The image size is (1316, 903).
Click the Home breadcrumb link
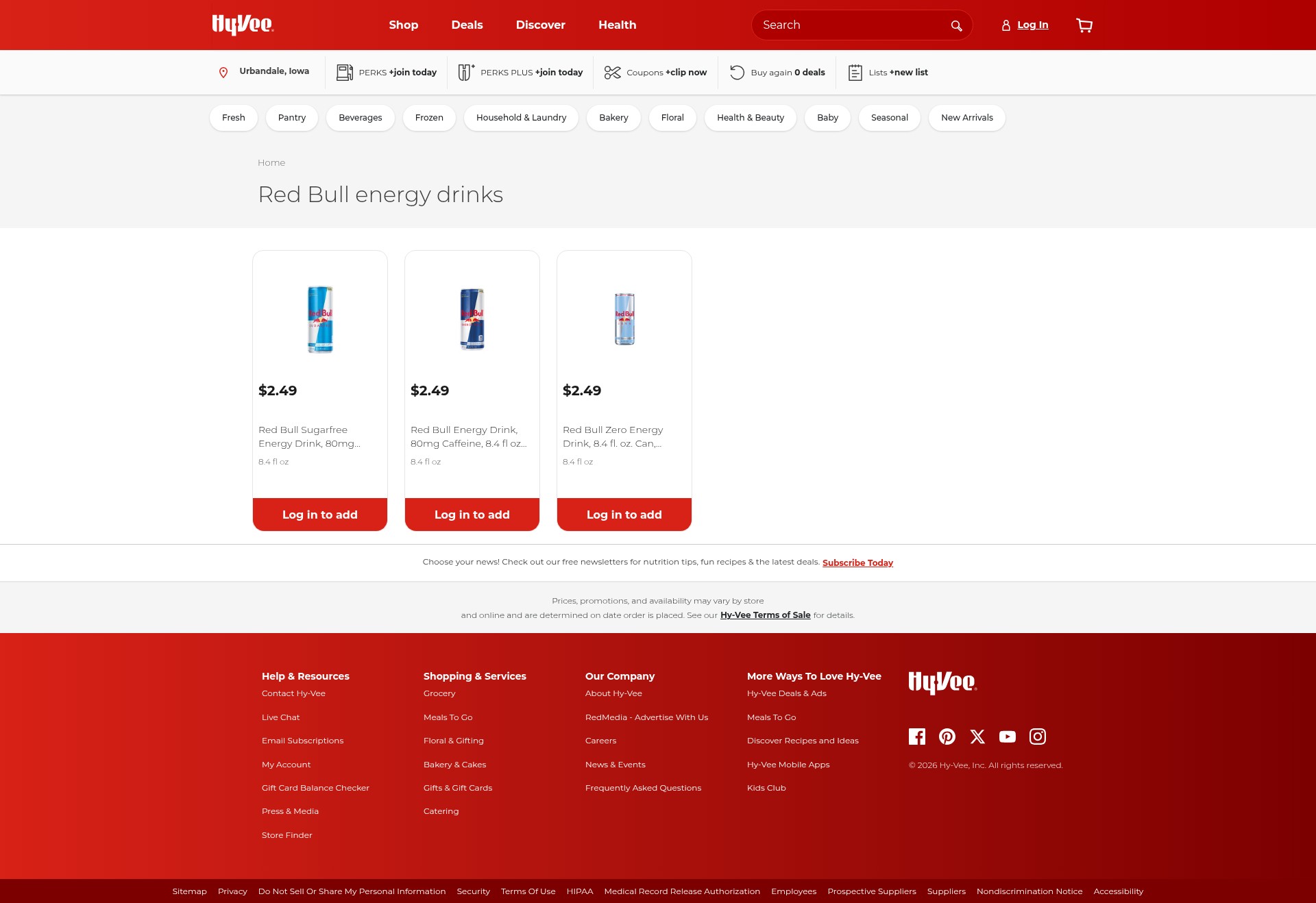click(x=271, y=163)
